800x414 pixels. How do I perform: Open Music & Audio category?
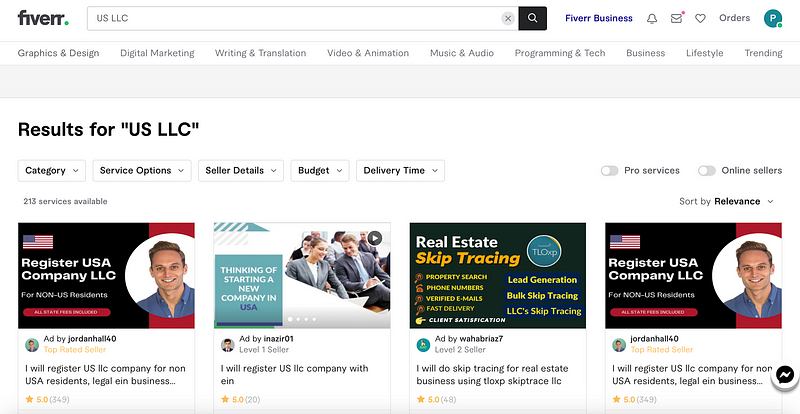point(462,53)
